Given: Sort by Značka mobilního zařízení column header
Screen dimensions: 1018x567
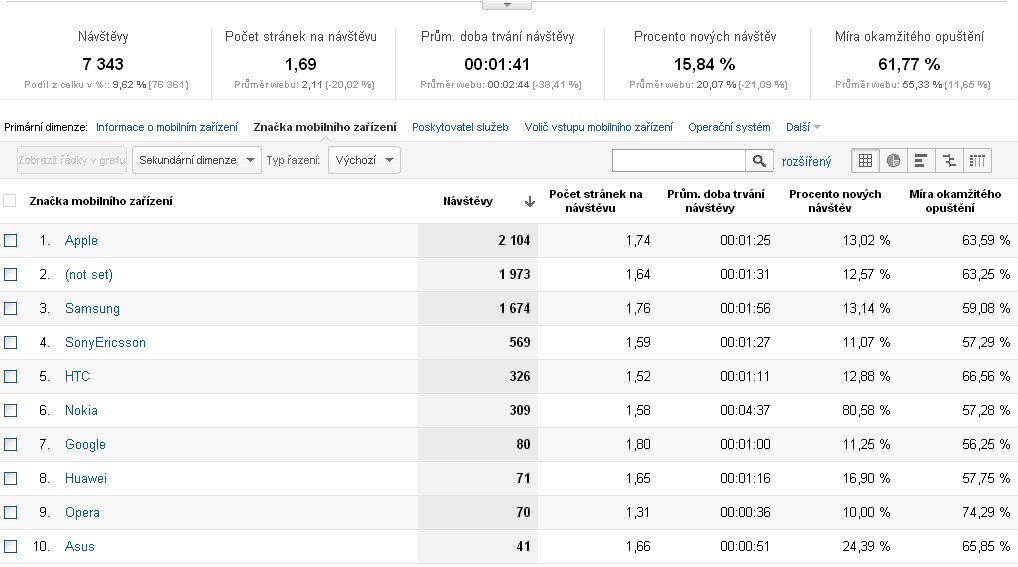Looking at the screenshot, I should [x=101, y=201].
